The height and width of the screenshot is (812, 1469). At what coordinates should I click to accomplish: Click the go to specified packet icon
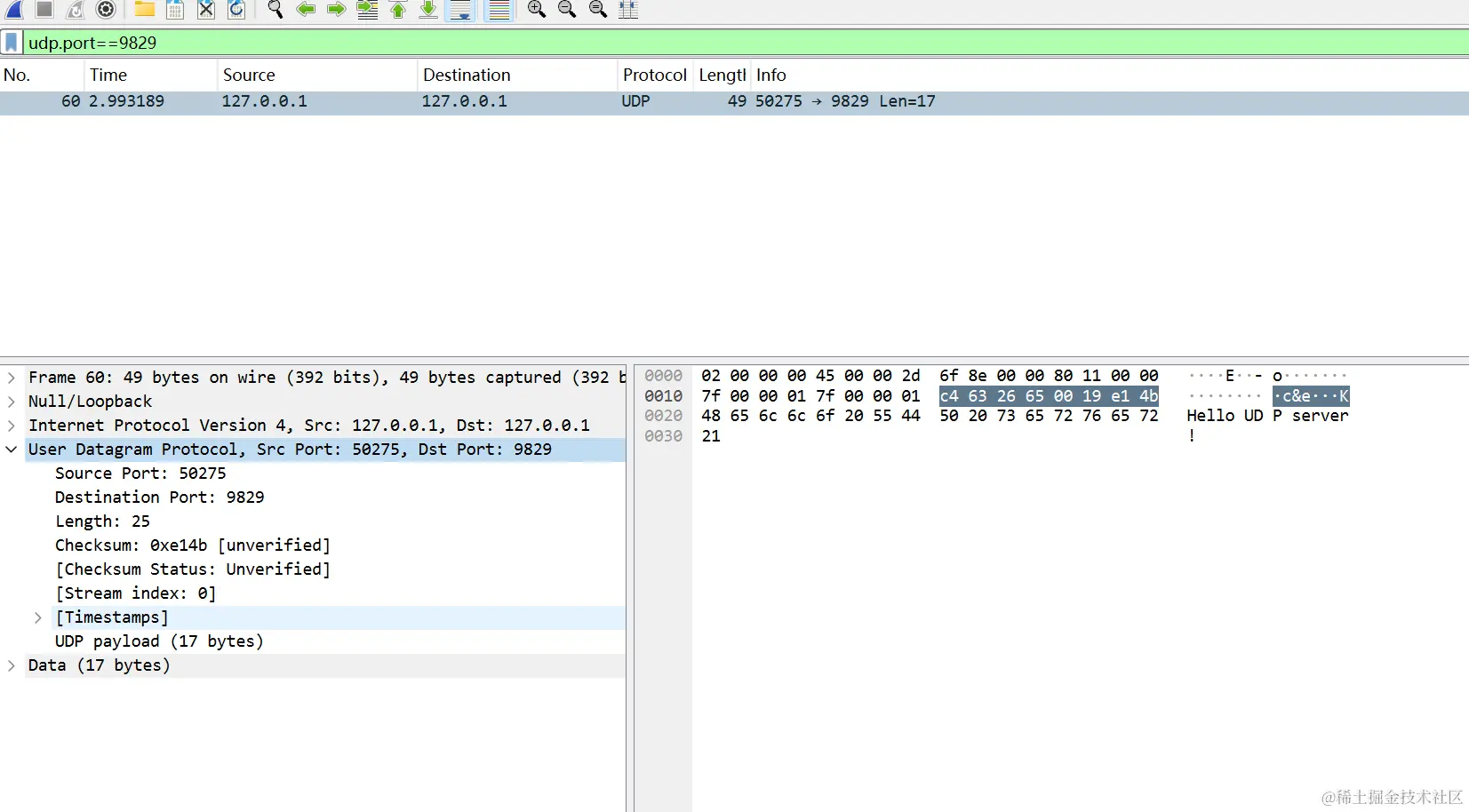coord(367,9)
